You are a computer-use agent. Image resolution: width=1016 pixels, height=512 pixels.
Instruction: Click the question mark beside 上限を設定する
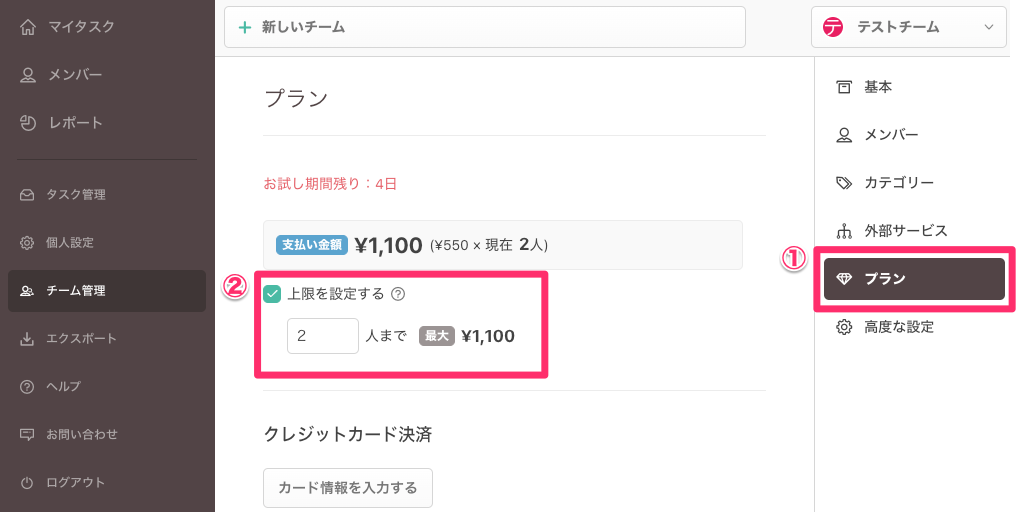pyautogui.click(x=398, y=294)
